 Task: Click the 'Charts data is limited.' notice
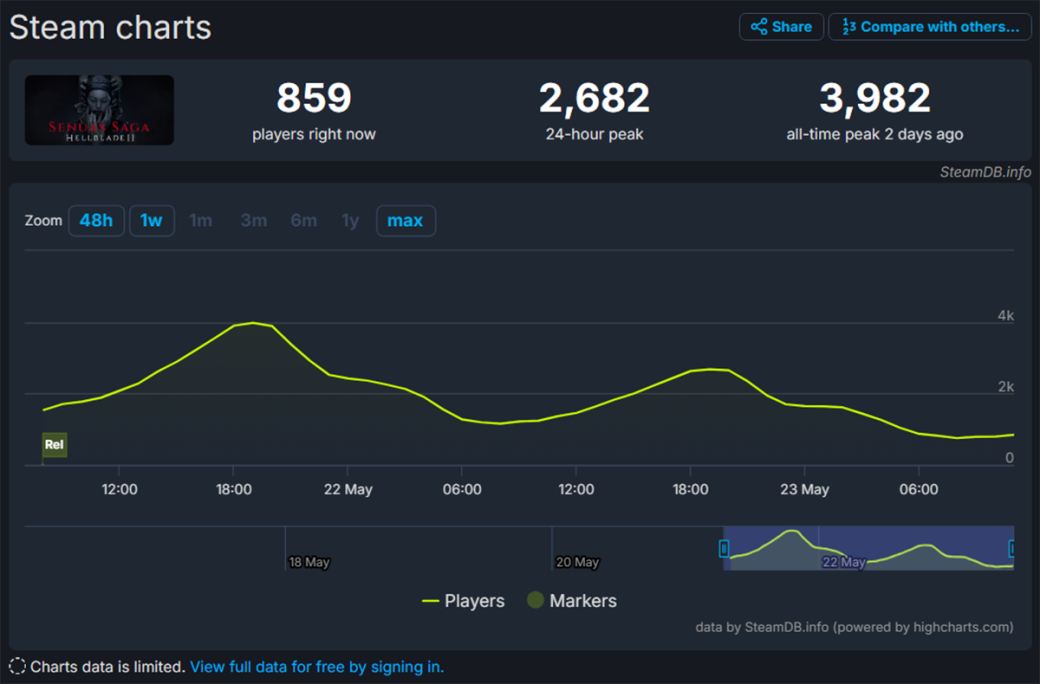[x=107, y=667]
